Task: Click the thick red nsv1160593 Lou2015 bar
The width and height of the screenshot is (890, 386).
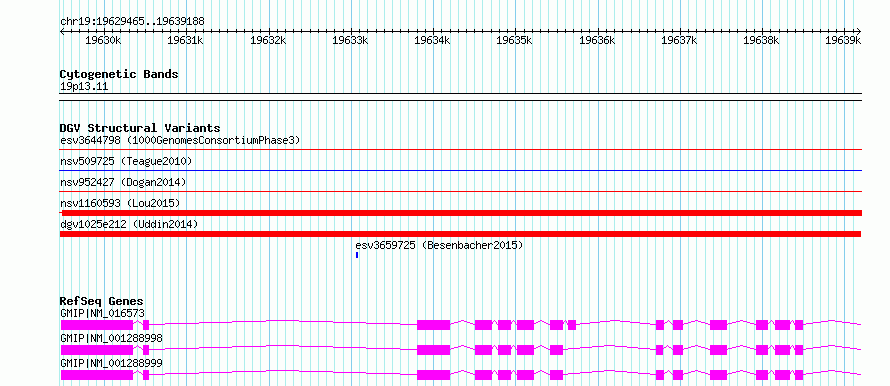Action: [461, 213]
